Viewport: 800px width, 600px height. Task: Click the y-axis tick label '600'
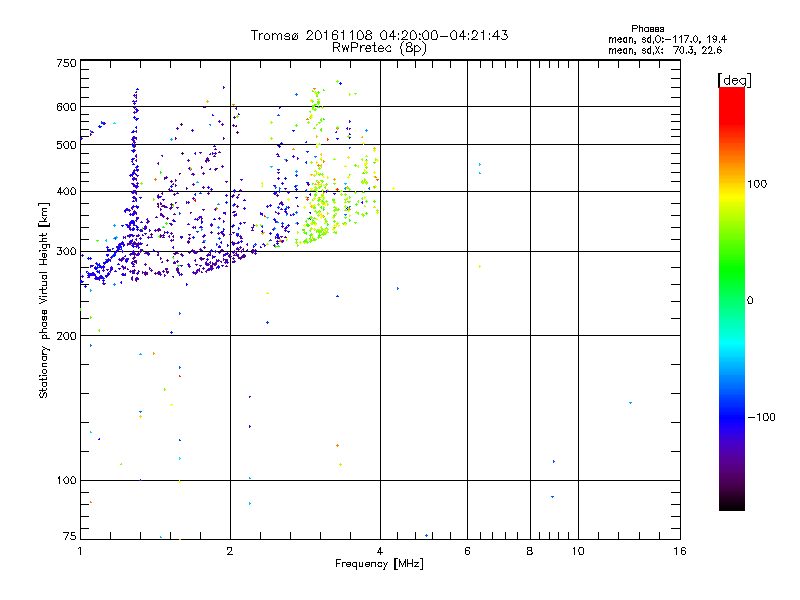66,107
